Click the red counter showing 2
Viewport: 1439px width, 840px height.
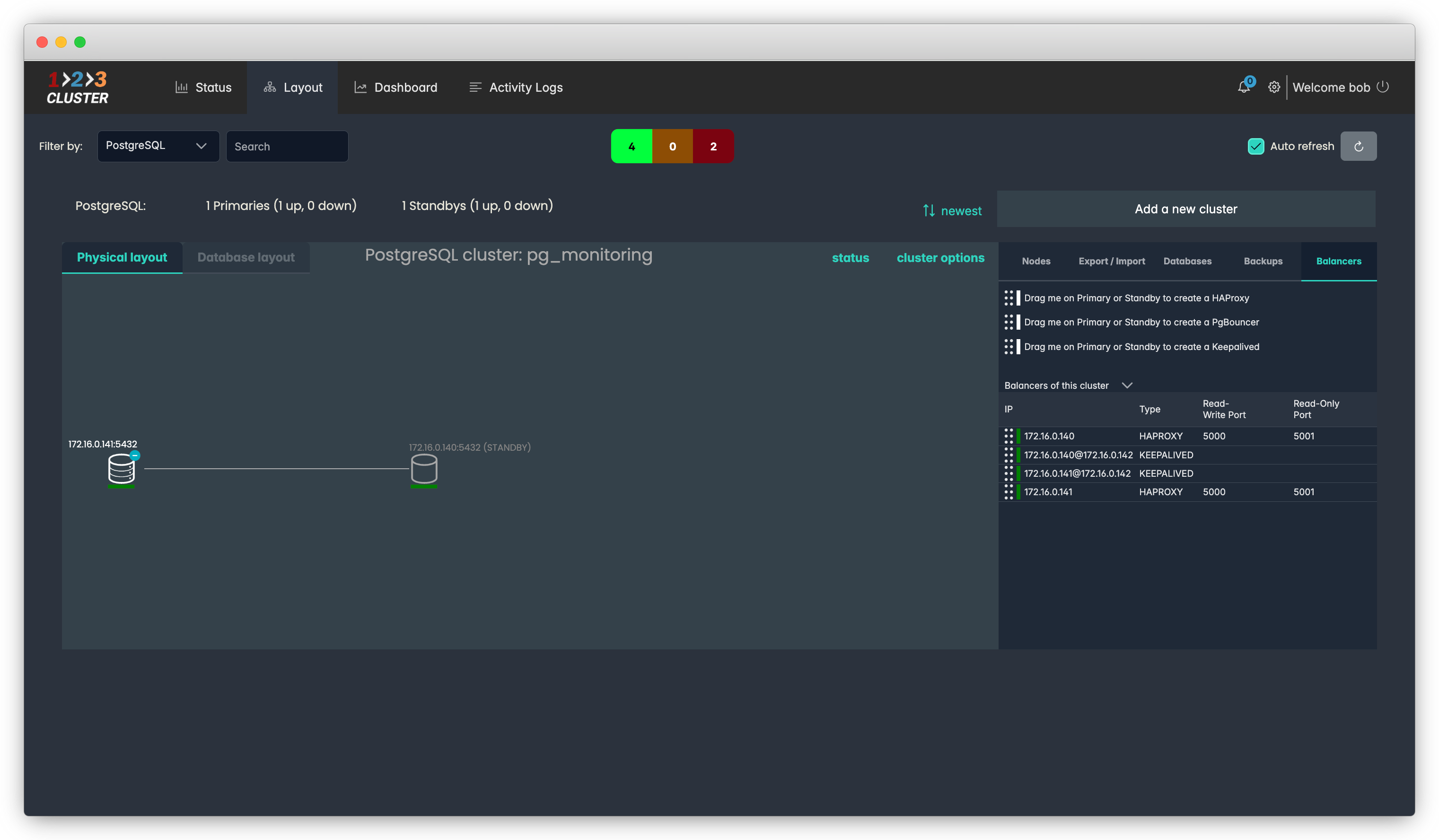coord(713,146)
